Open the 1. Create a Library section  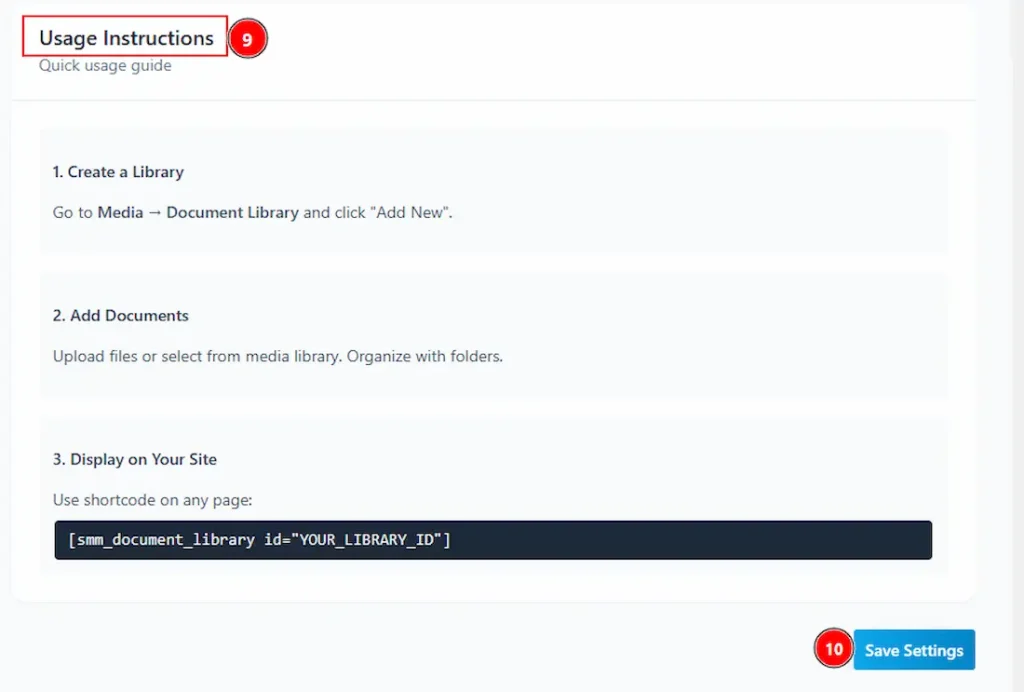point(118,172)
